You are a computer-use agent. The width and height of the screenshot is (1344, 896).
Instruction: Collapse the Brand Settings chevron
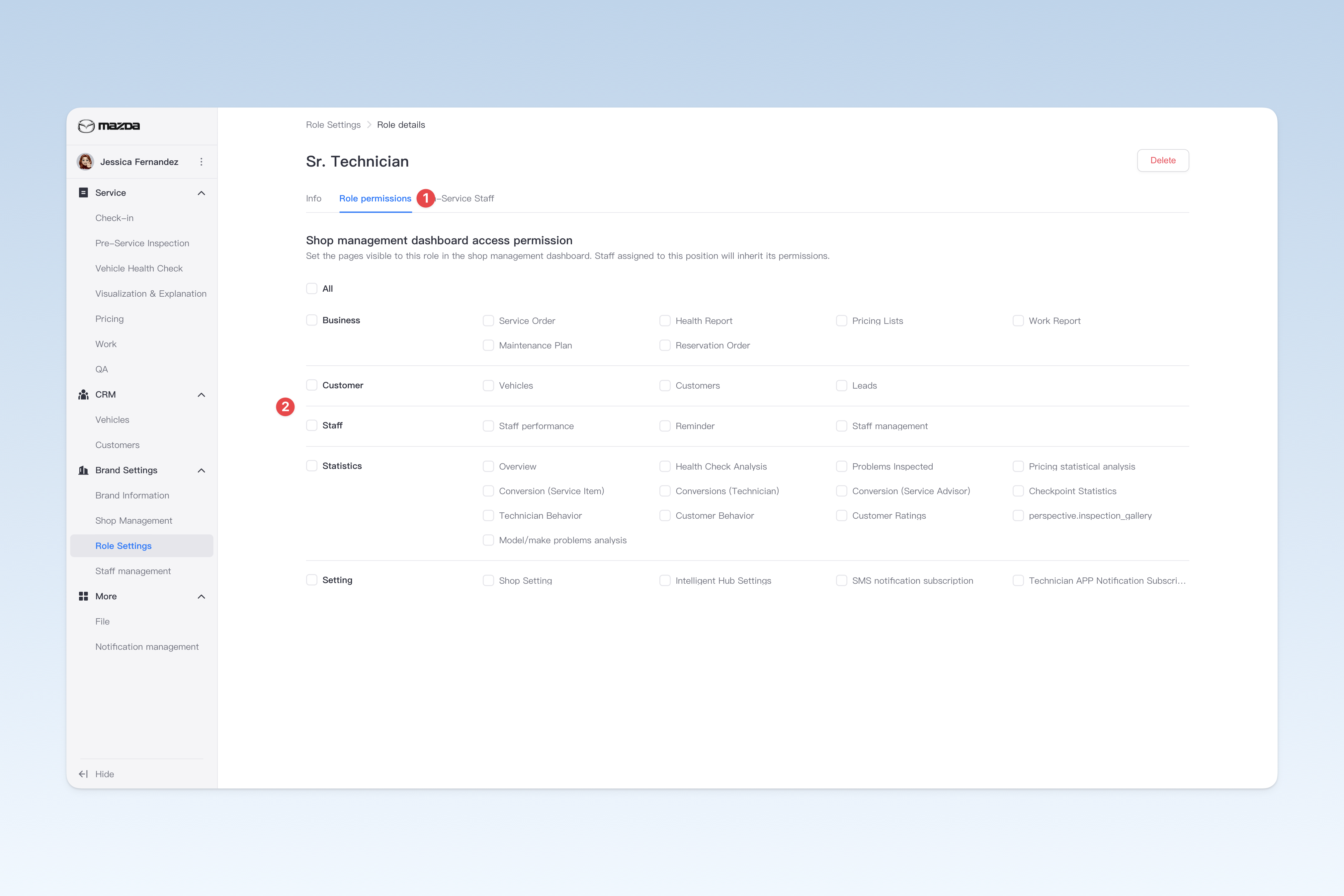(201, 470)
